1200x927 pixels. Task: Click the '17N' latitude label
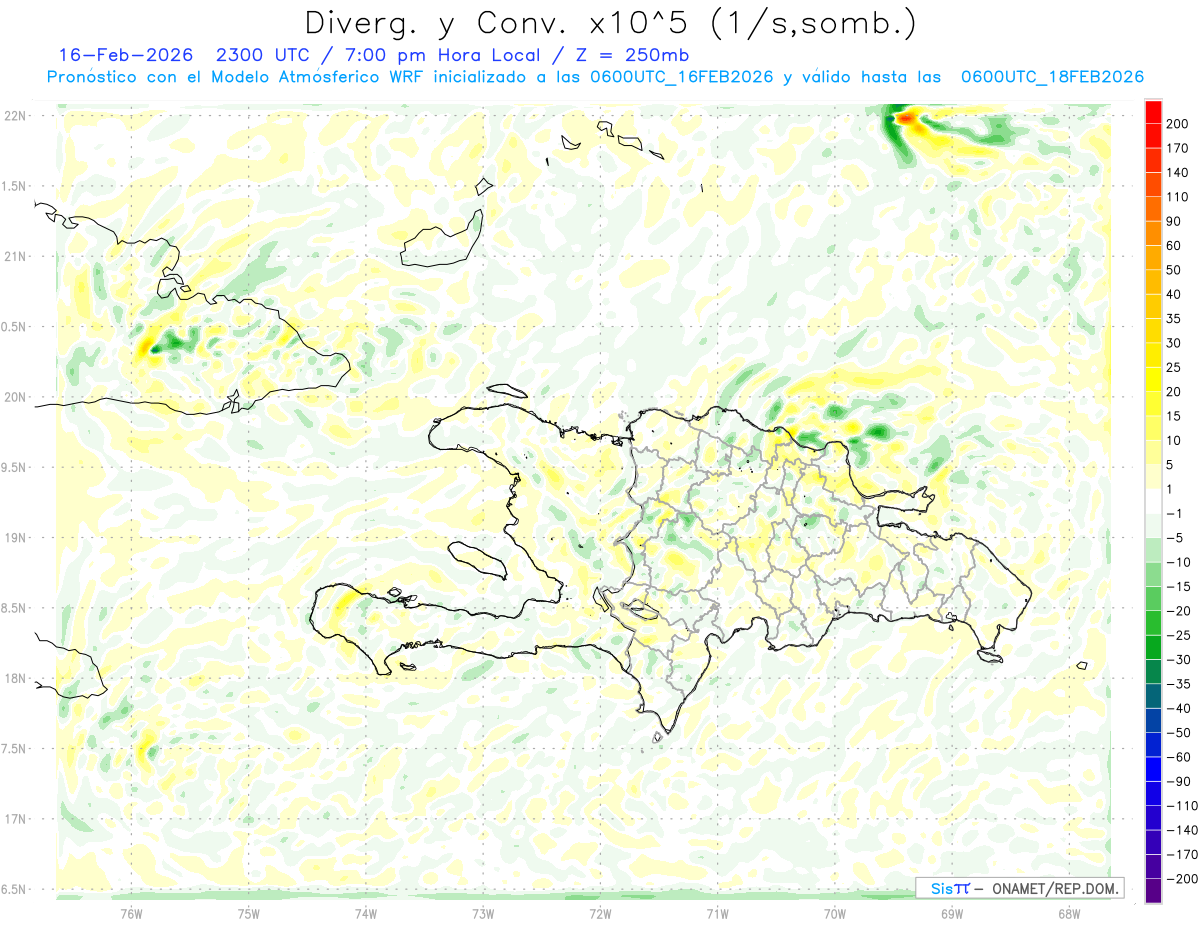[x=15, y=819]
